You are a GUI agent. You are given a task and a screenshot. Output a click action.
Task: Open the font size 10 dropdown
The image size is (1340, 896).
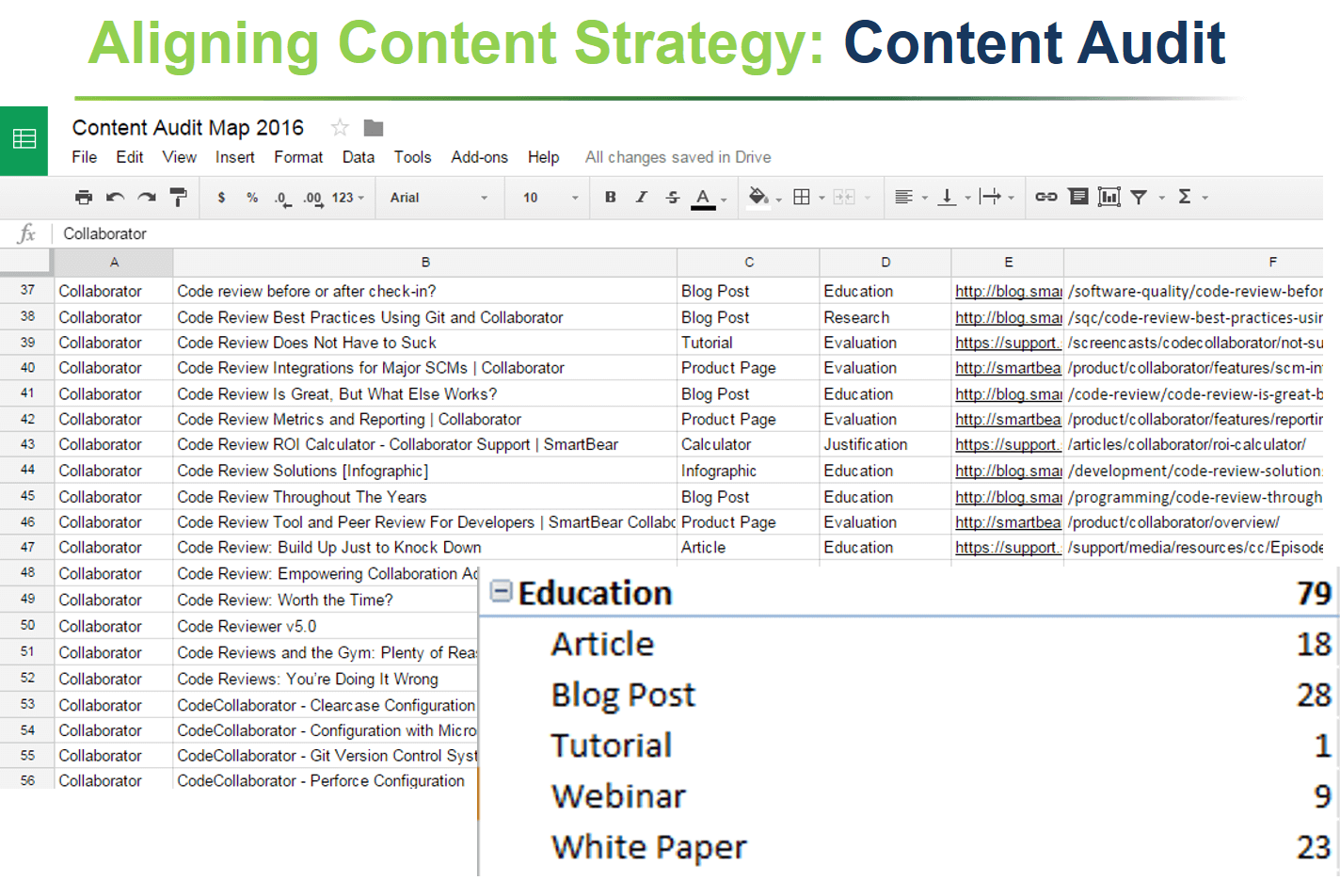(550, 198)
